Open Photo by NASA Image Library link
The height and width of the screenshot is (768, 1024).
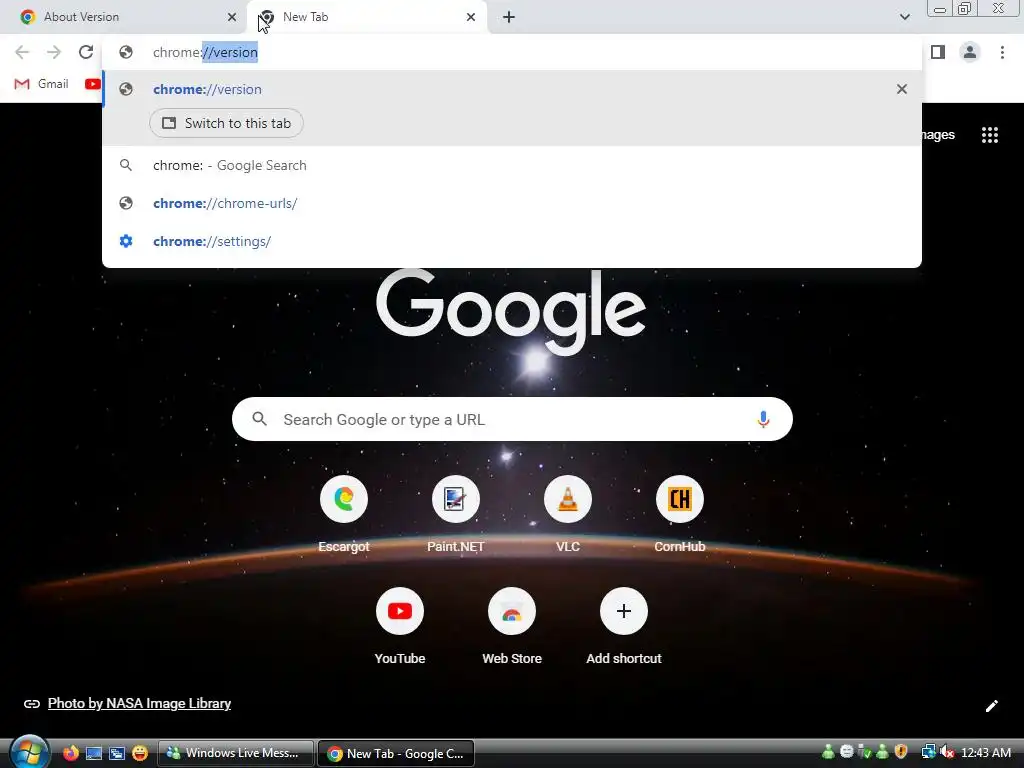(x=139, y=703)
